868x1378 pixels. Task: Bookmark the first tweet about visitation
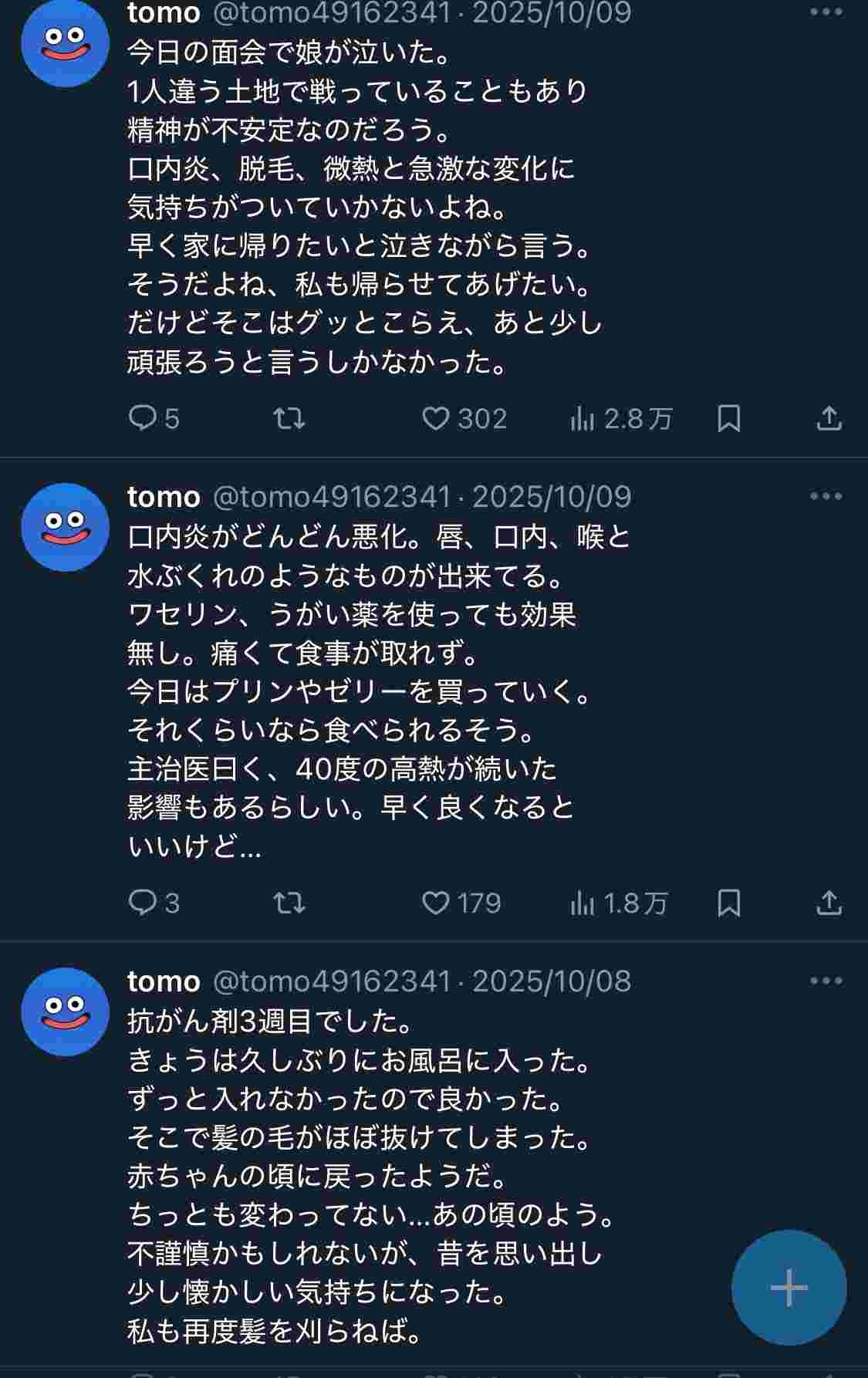pyautogui.click(x=728, y=419)
